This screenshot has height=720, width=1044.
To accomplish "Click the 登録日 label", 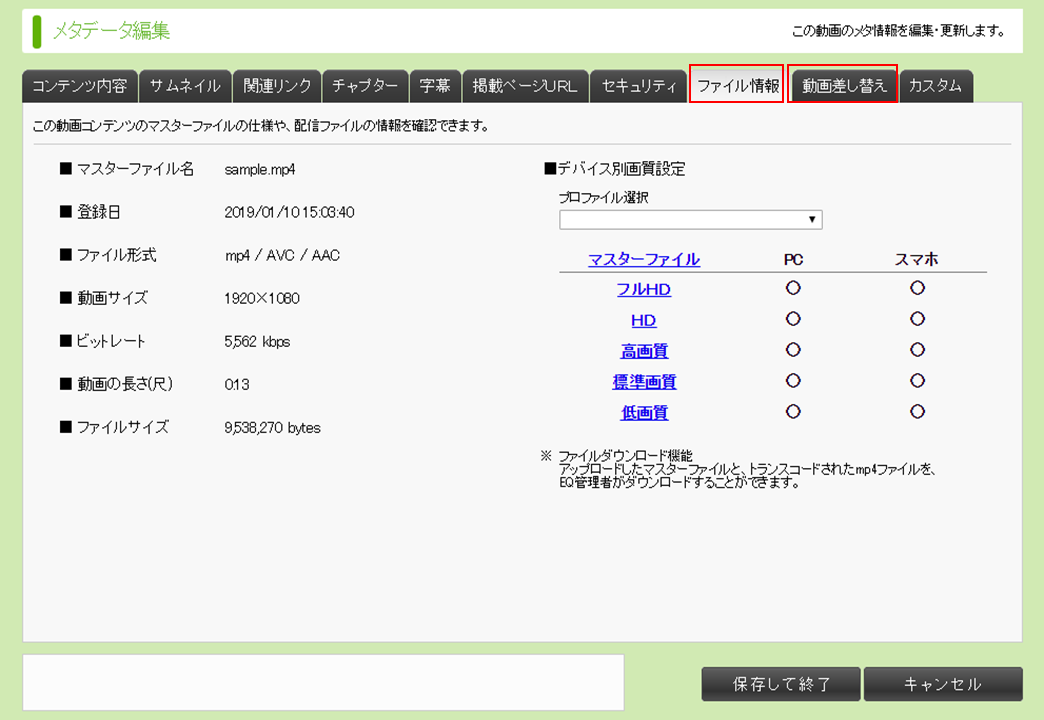I will point(99,212).
